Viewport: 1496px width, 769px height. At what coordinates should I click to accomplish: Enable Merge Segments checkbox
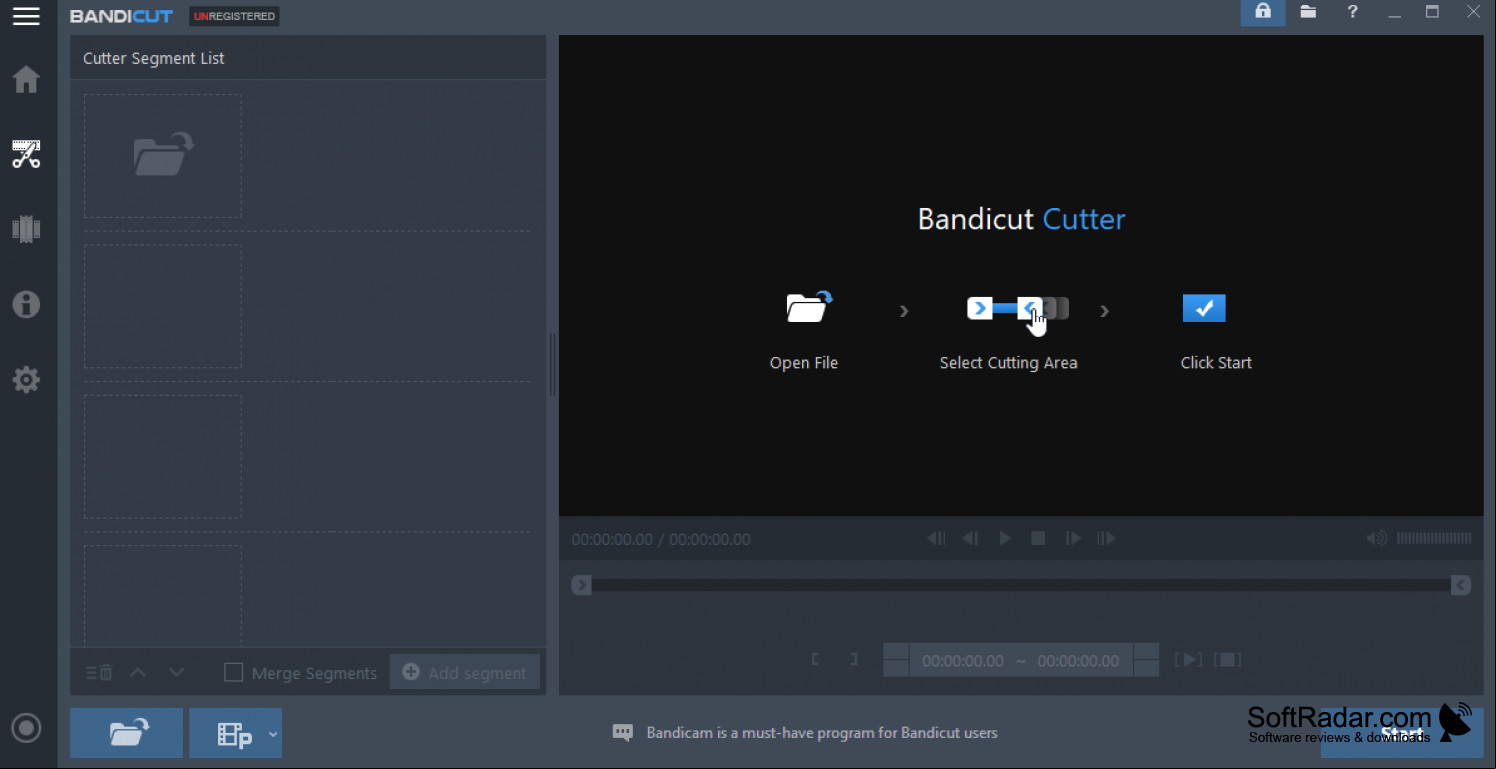coord(233,673)
